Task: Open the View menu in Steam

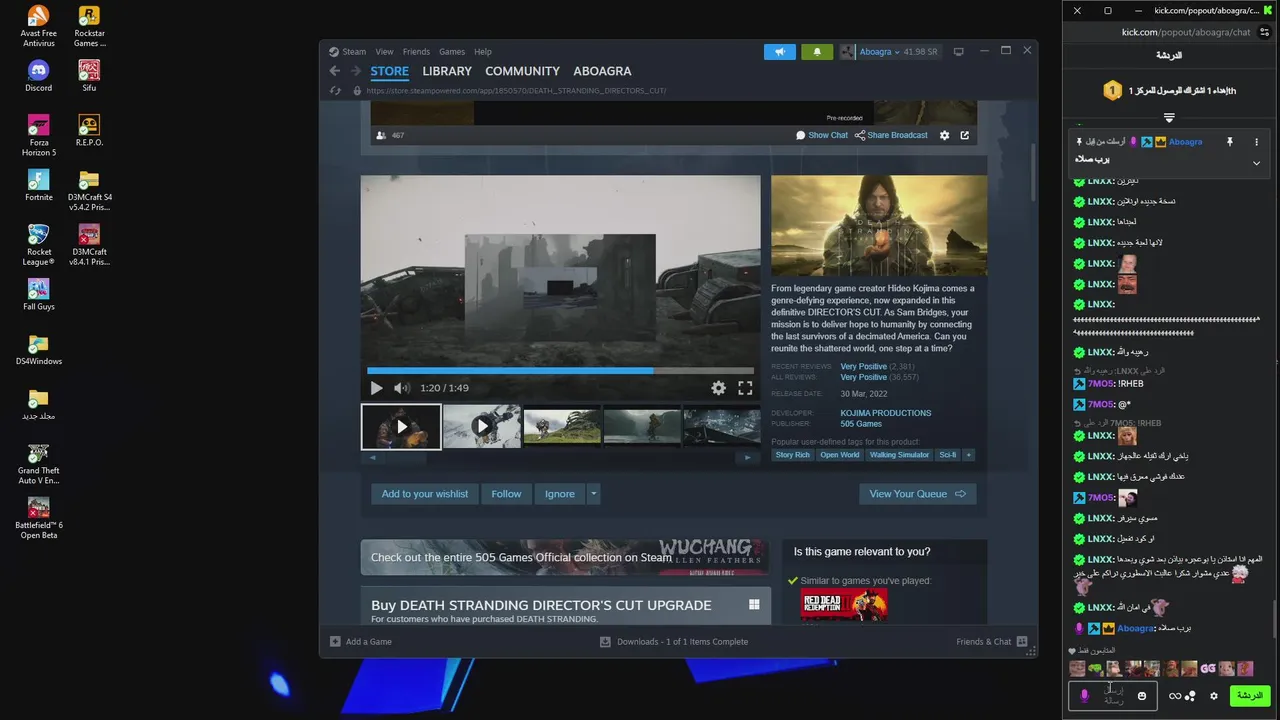Action: pos(384,52)
